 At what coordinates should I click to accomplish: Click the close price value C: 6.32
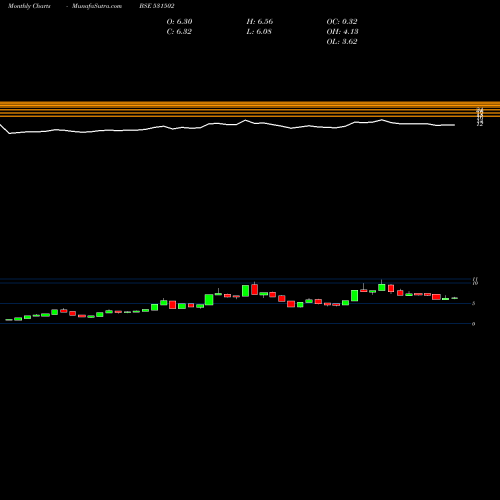tap(179, 31)
